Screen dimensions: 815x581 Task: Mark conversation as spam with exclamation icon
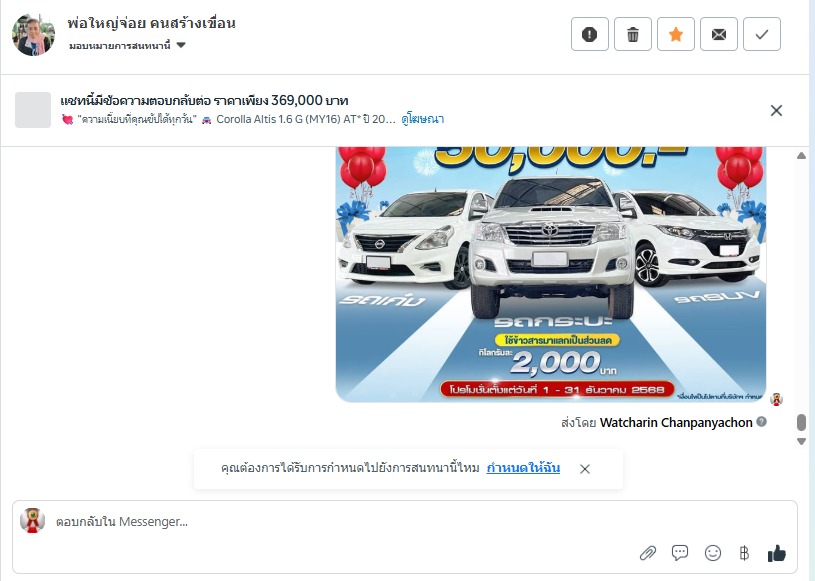point(589,34)
